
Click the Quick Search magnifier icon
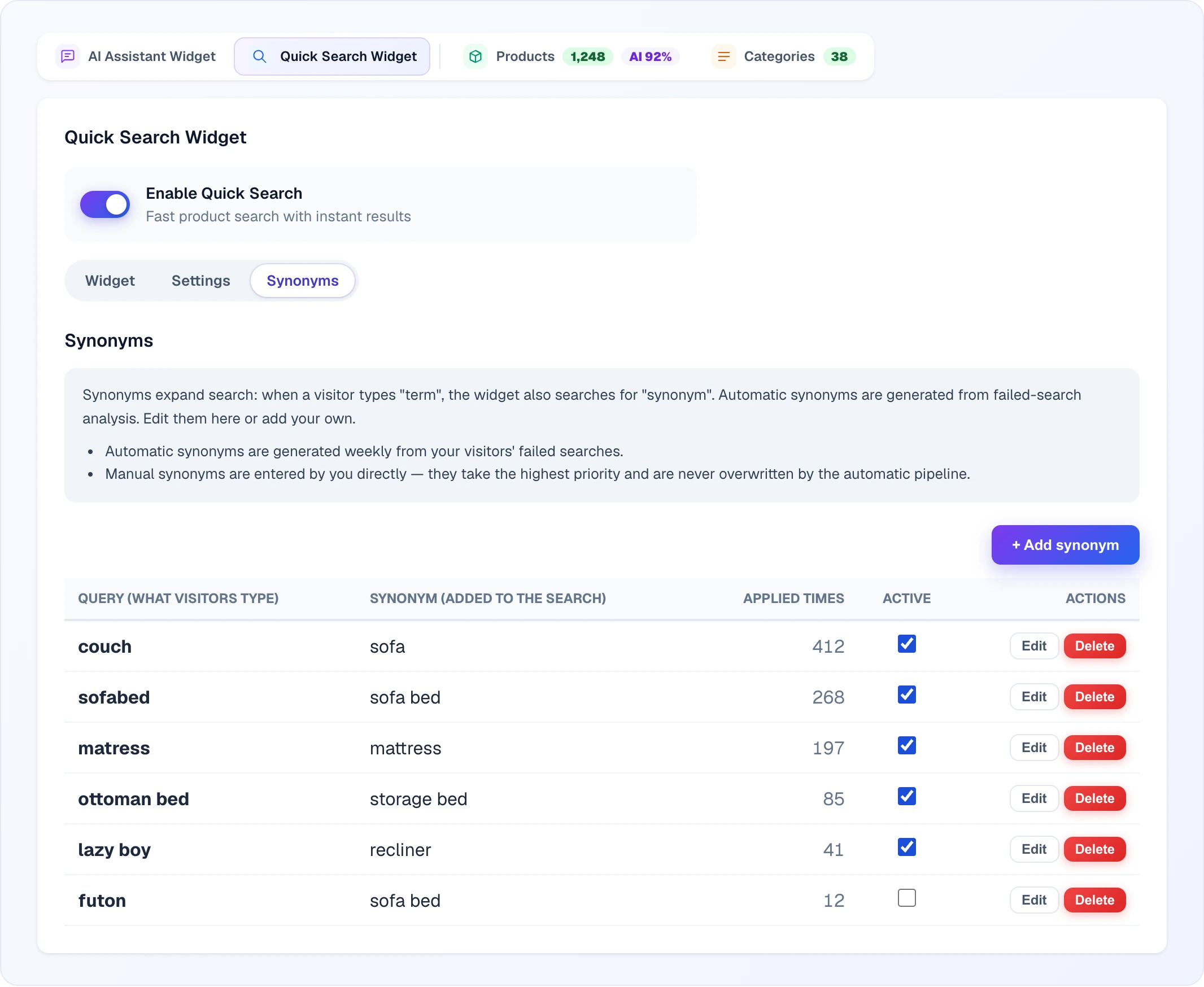(x=259, y=56)
